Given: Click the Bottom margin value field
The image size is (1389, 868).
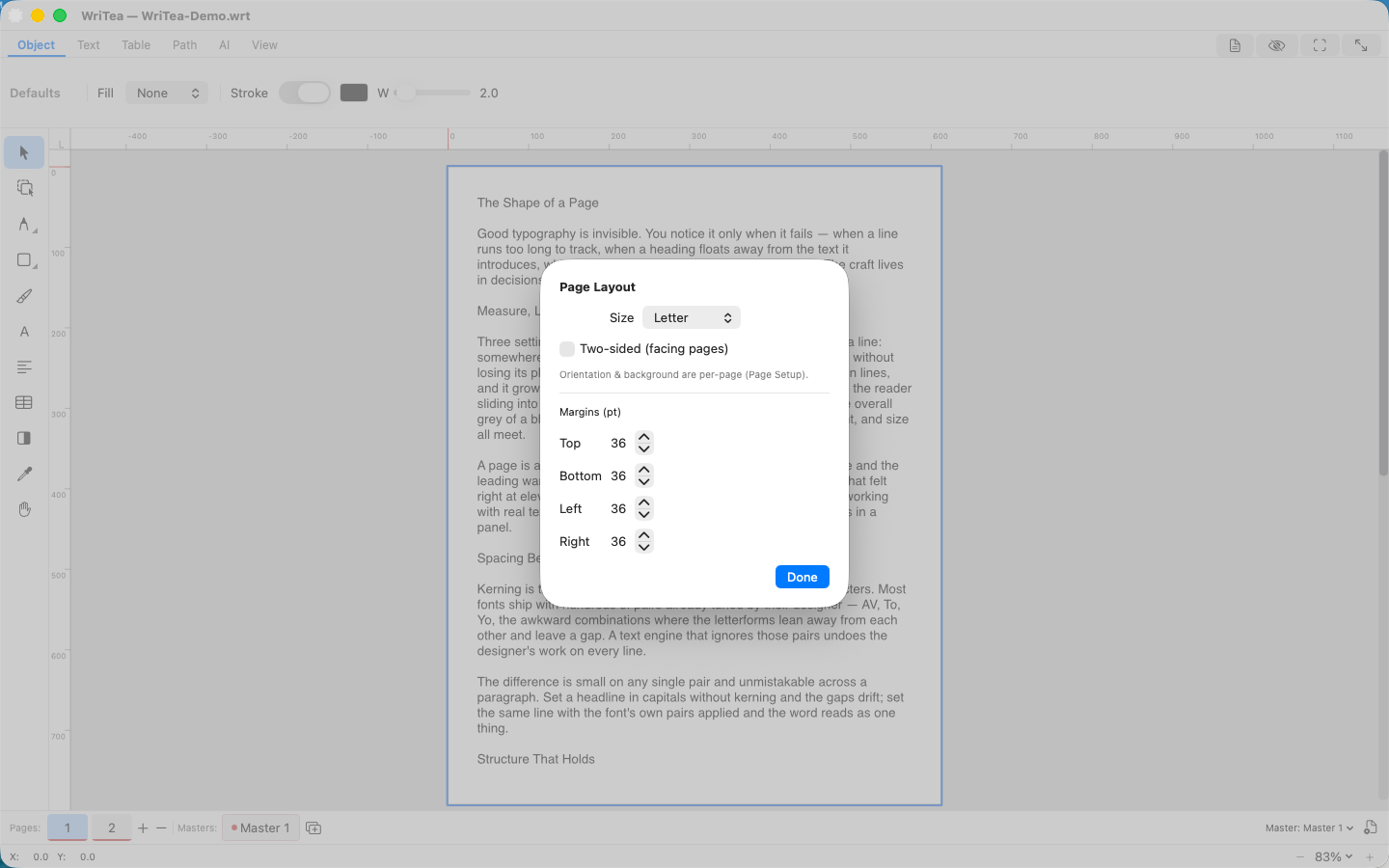Looking at the screenshot, I should click(618, 476).
